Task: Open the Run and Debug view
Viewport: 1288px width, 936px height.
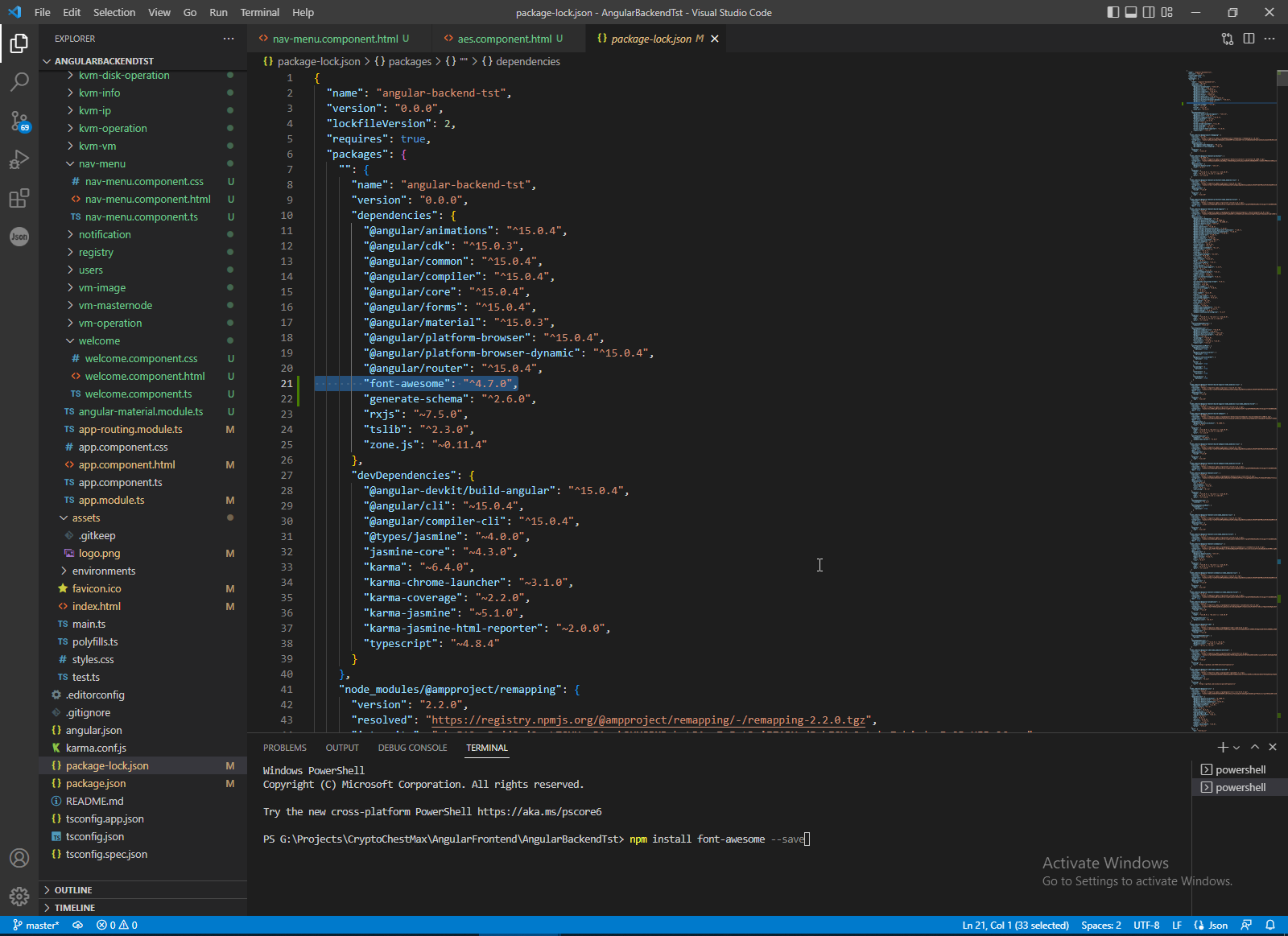Action: coord(19,159)
